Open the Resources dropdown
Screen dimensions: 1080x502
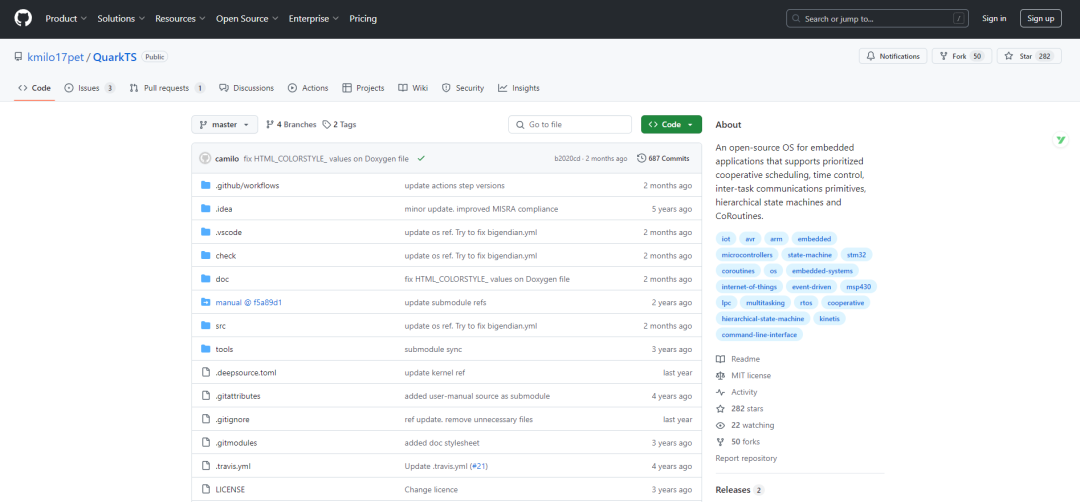pyautogui.click(x=180, y=19)
